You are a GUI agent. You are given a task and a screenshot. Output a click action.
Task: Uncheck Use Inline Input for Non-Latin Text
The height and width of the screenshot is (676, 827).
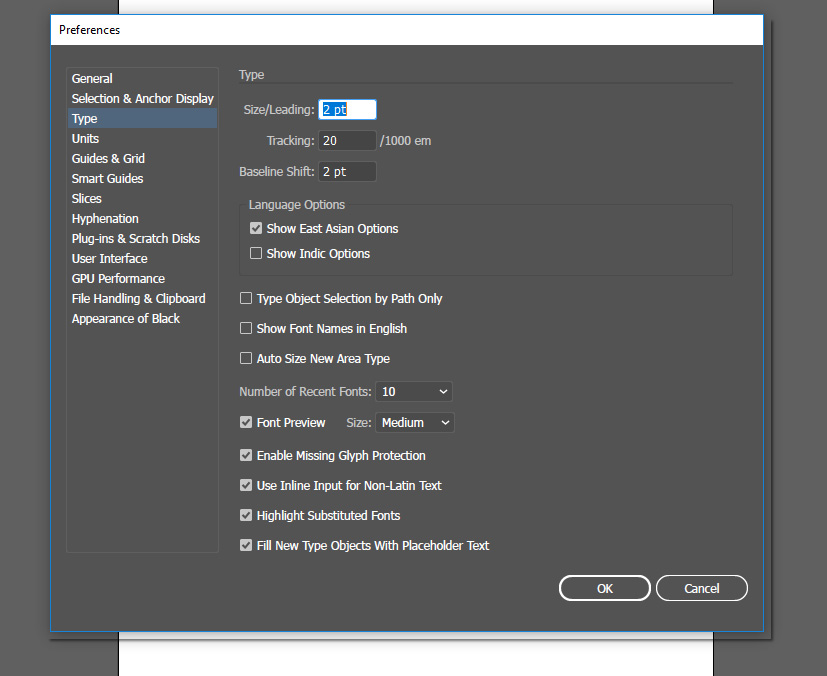246,486
